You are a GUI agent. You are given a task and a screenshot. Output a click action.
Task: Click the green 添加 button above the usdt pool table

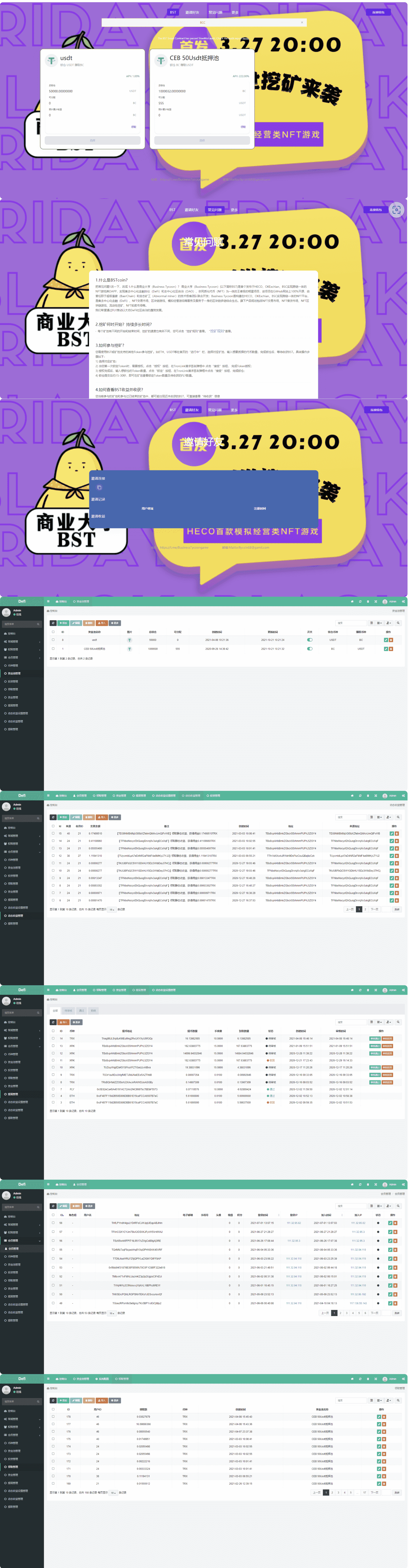click(x=63, y=623)
